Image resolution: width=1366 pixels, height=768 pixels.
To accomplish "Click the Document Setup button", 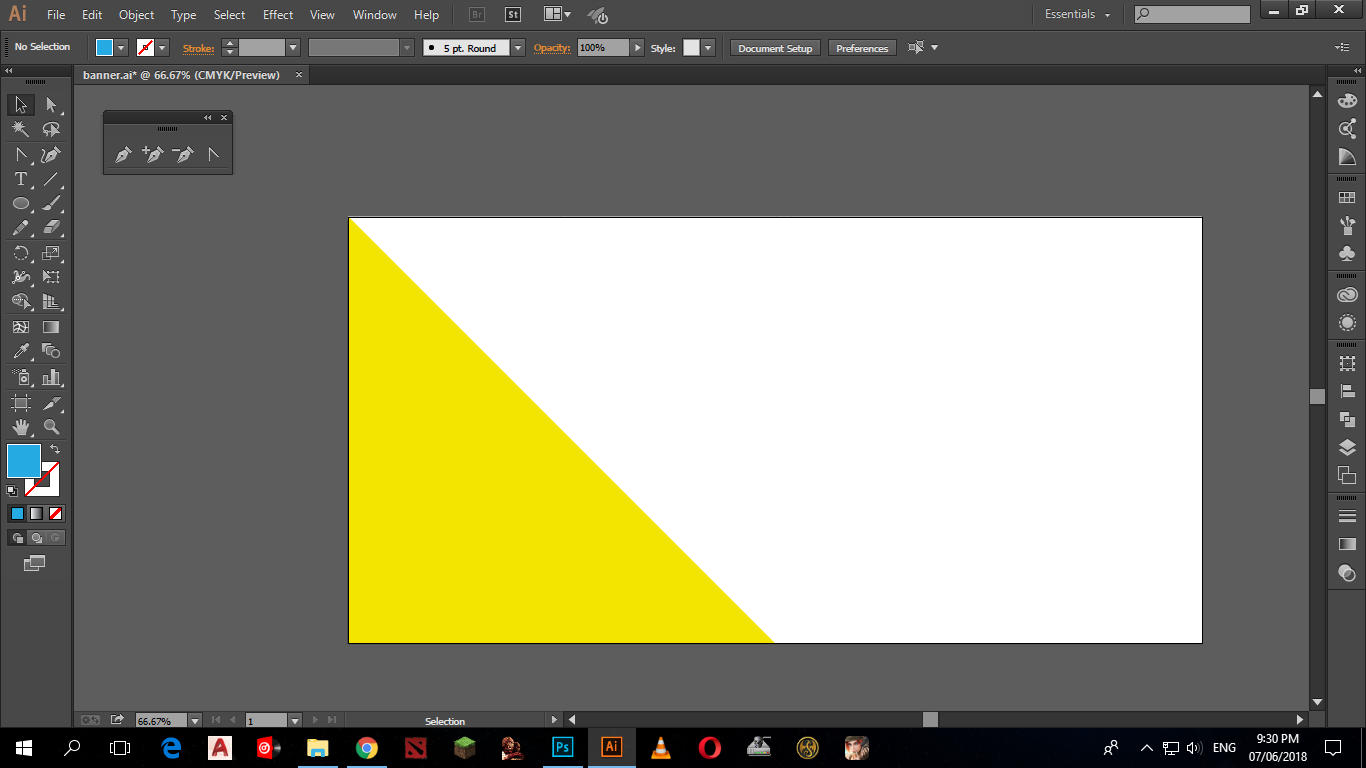I will (x=775, y=48).
